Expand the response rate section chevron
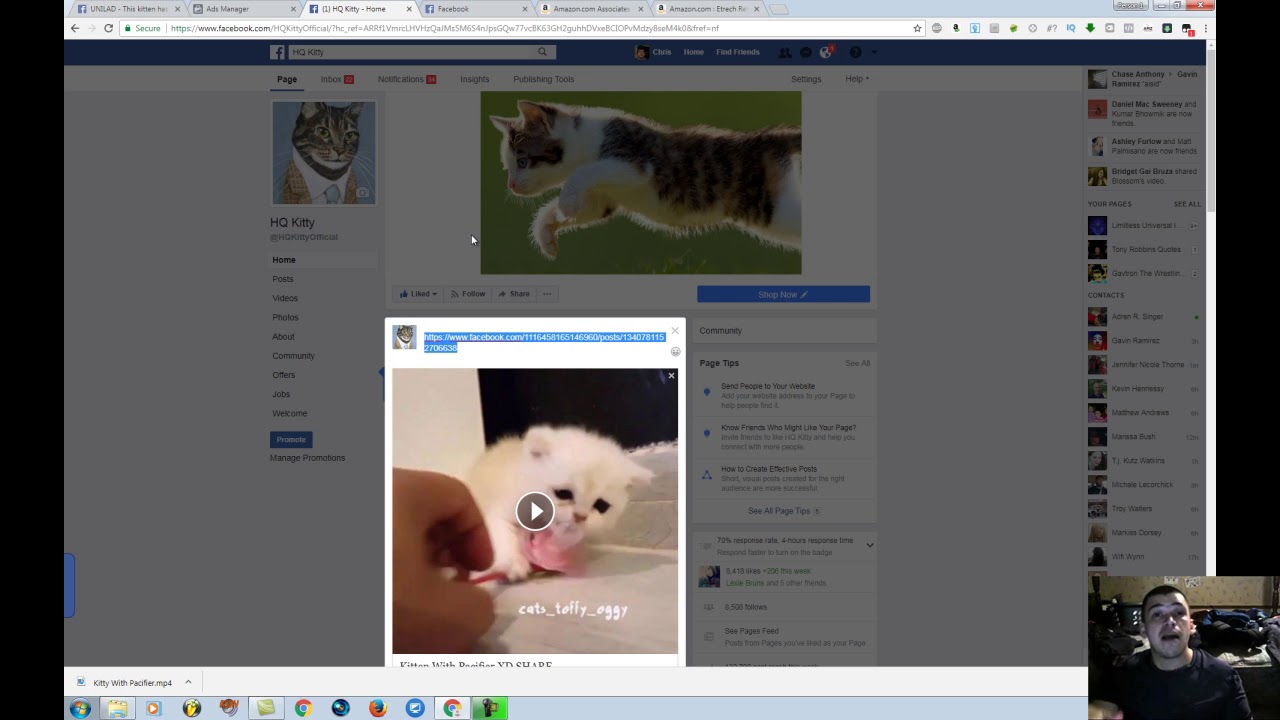This screenshot has width=1280, height=720. tap(869, 545)
